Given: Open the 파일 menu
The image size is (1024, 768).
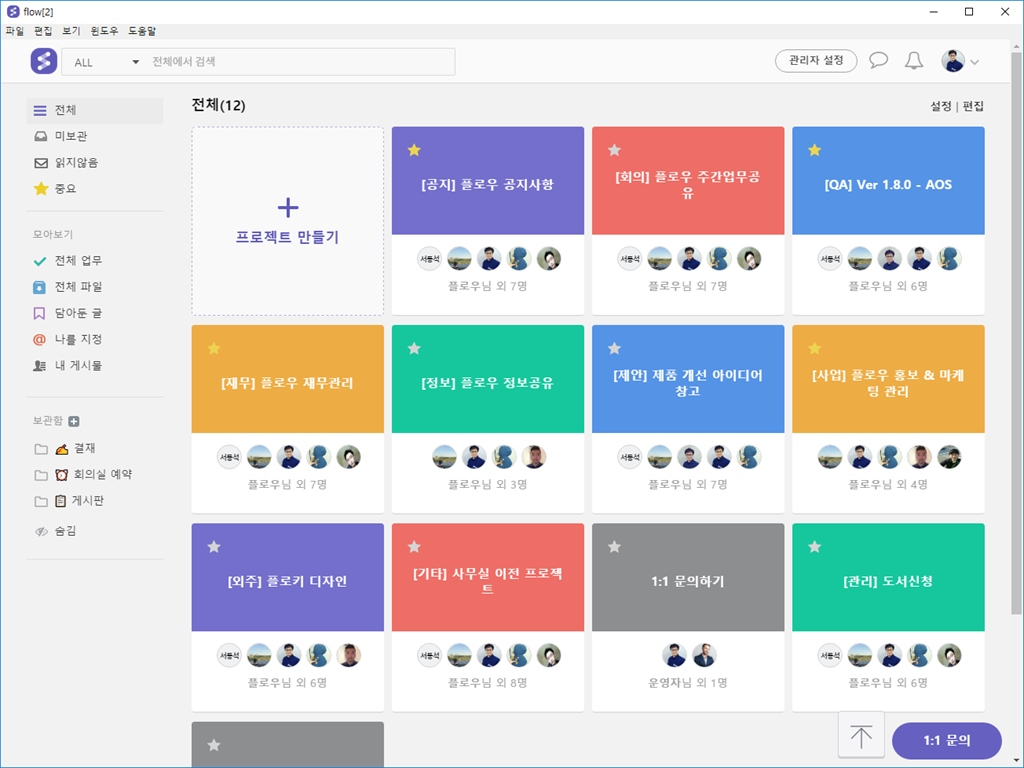Looking at the screenshot, I should (14, 31).
